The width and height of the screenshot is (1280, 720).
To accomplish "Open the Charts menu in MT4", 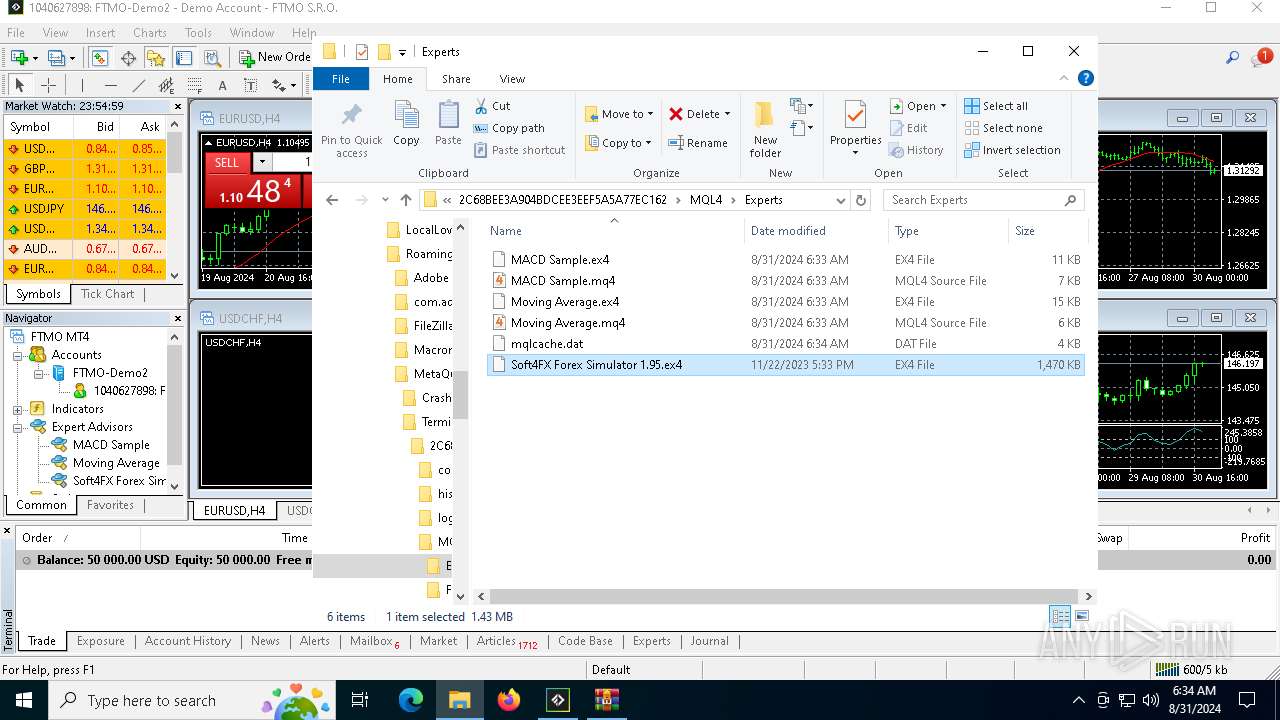I will 150,33.
